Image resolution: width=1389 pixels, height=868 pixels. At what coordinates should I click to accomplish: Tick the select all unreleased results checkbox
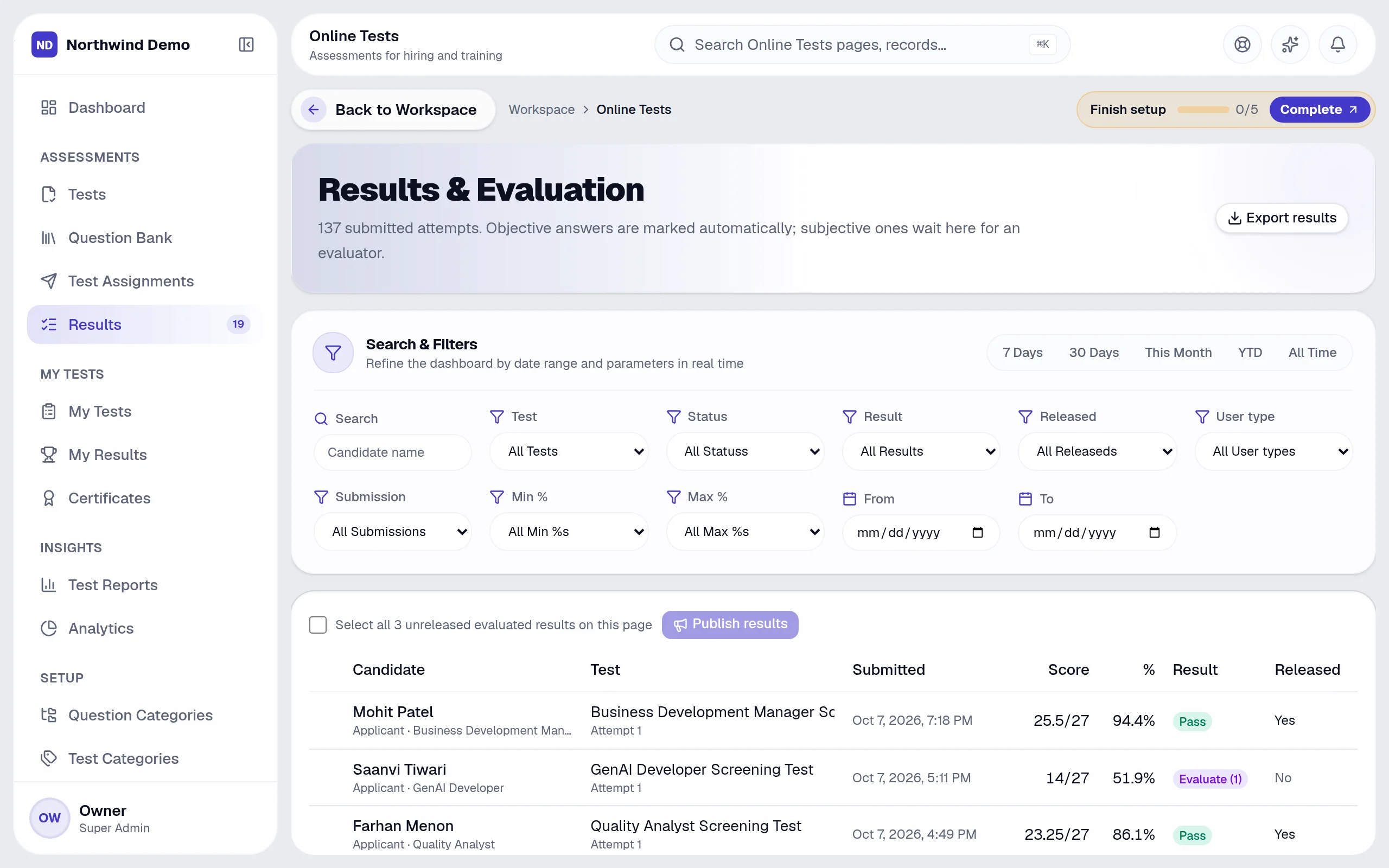point(318,624)
